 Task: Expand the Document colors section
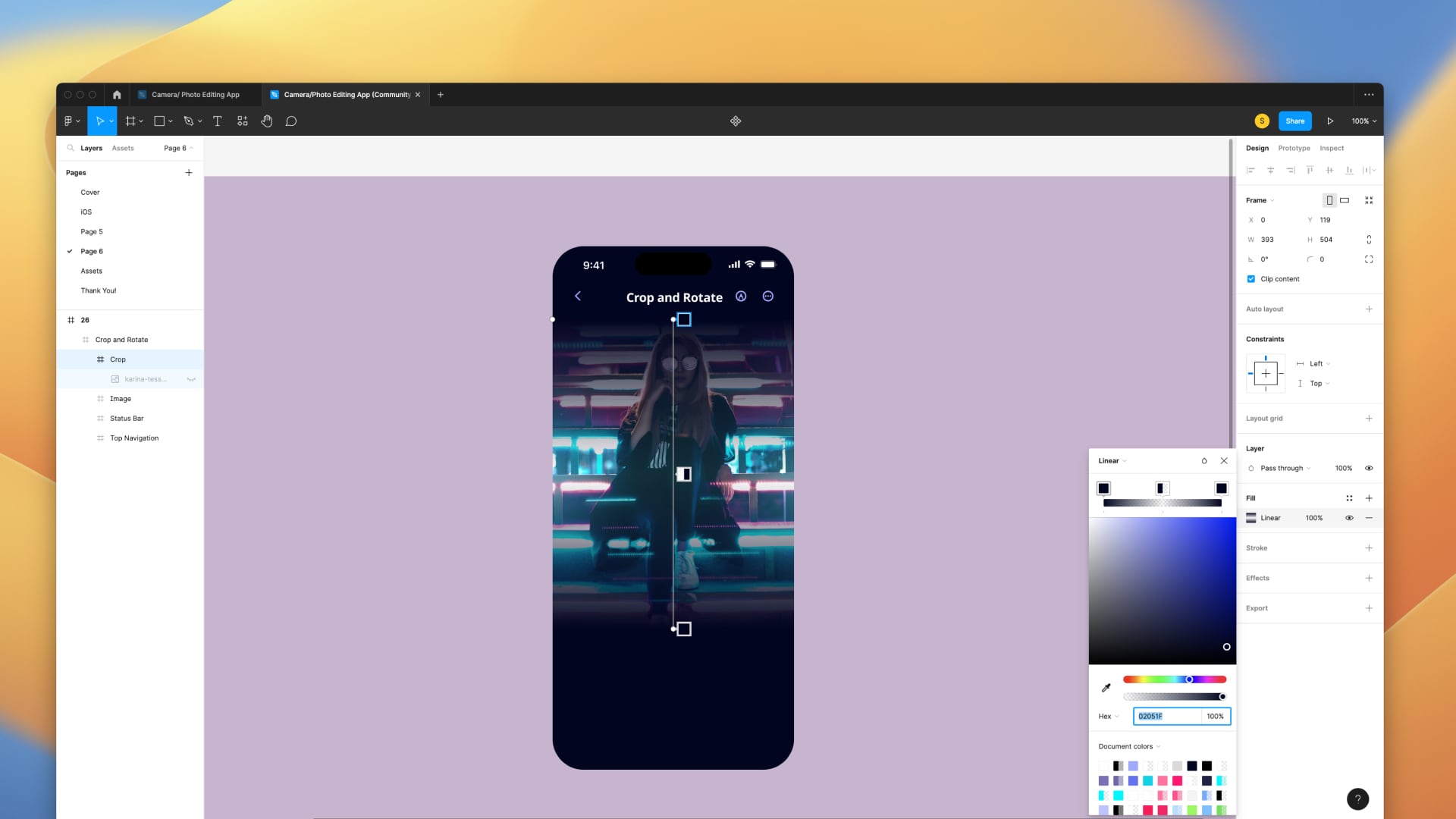click(1157, 746)
